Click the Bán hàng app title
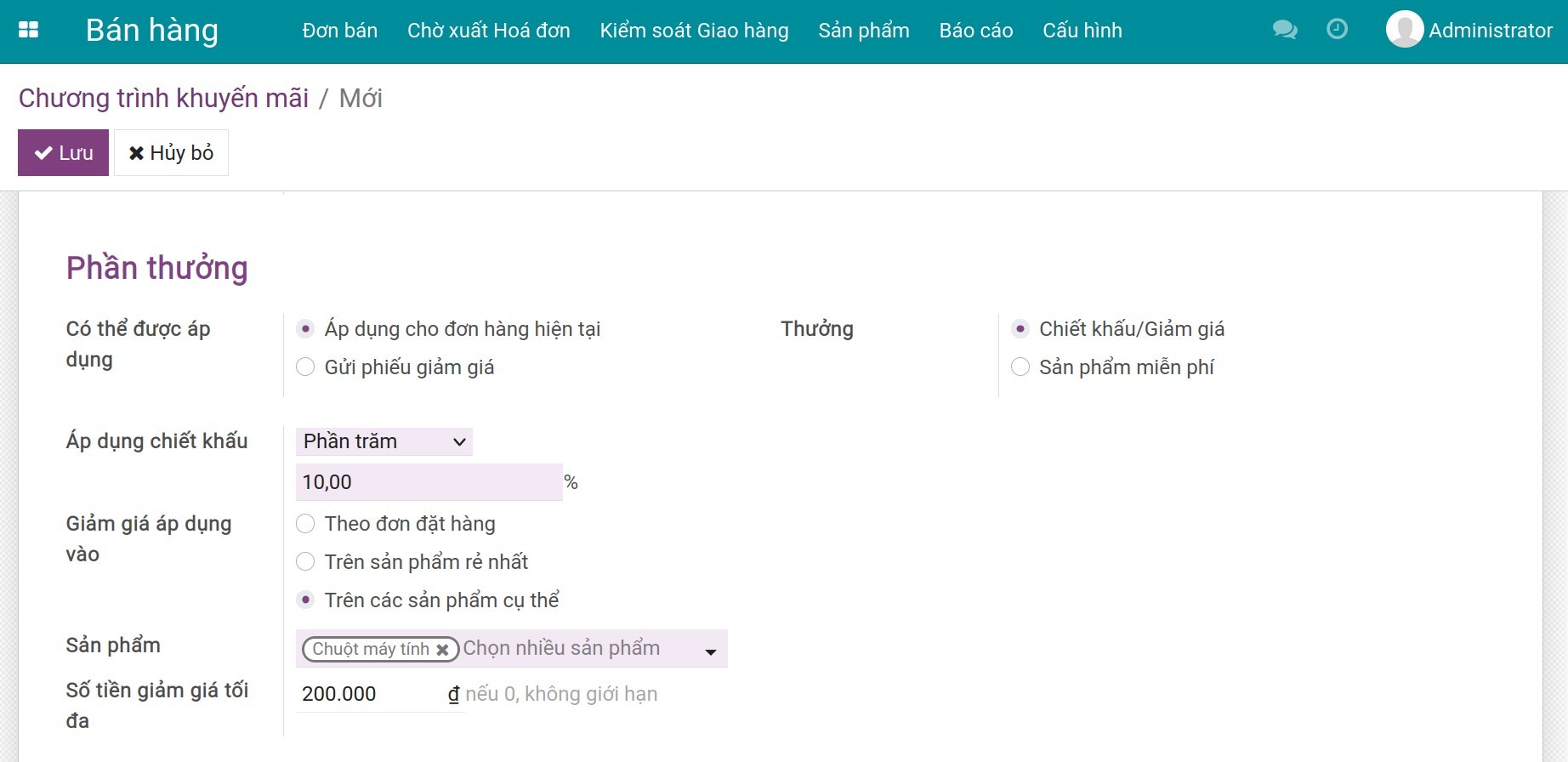The width and height of the screenshot is (1568, 762). click(152, 31)
